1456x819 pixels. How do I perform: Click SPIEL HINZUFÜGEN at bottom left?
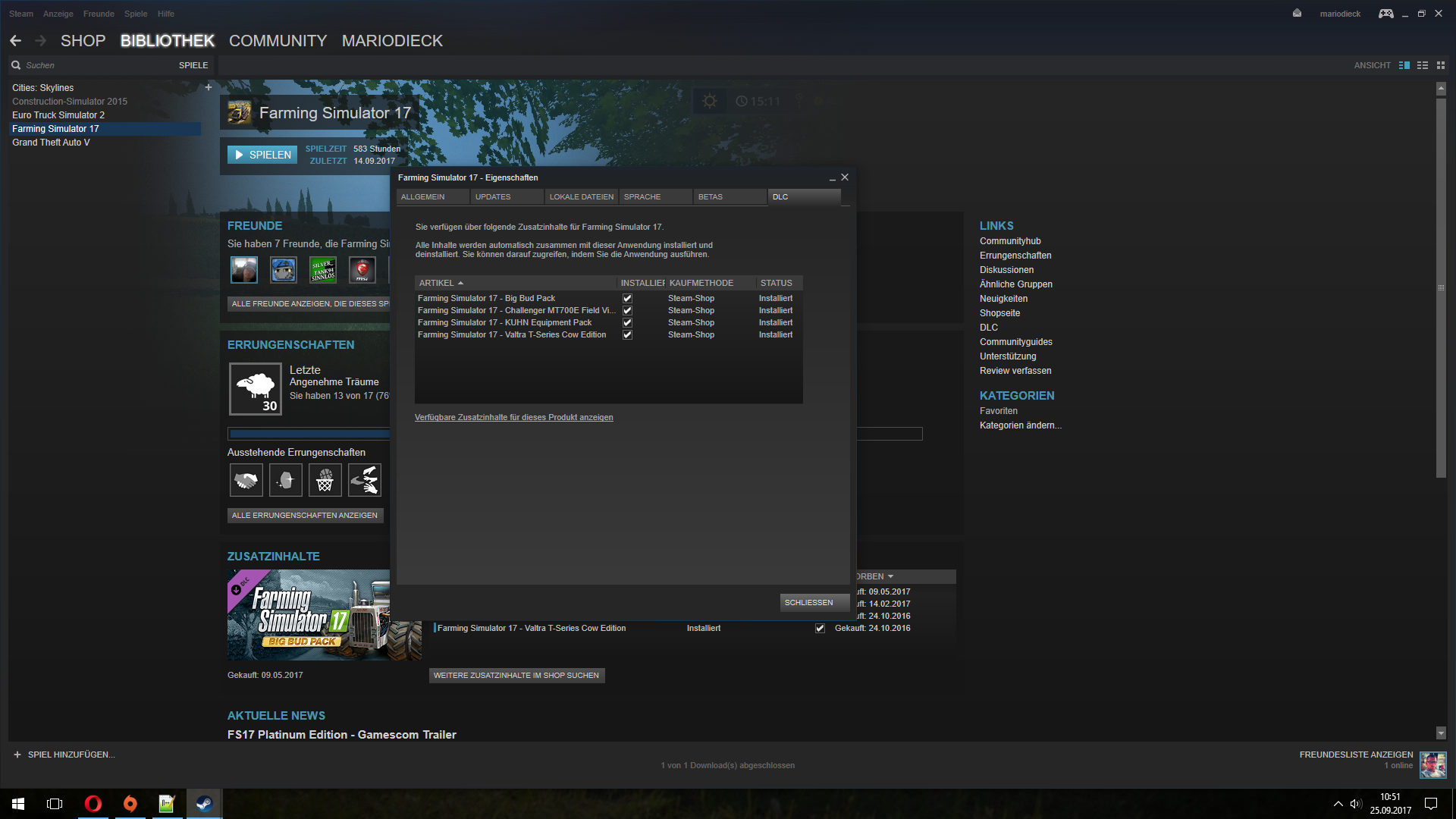tap(64, 755)
